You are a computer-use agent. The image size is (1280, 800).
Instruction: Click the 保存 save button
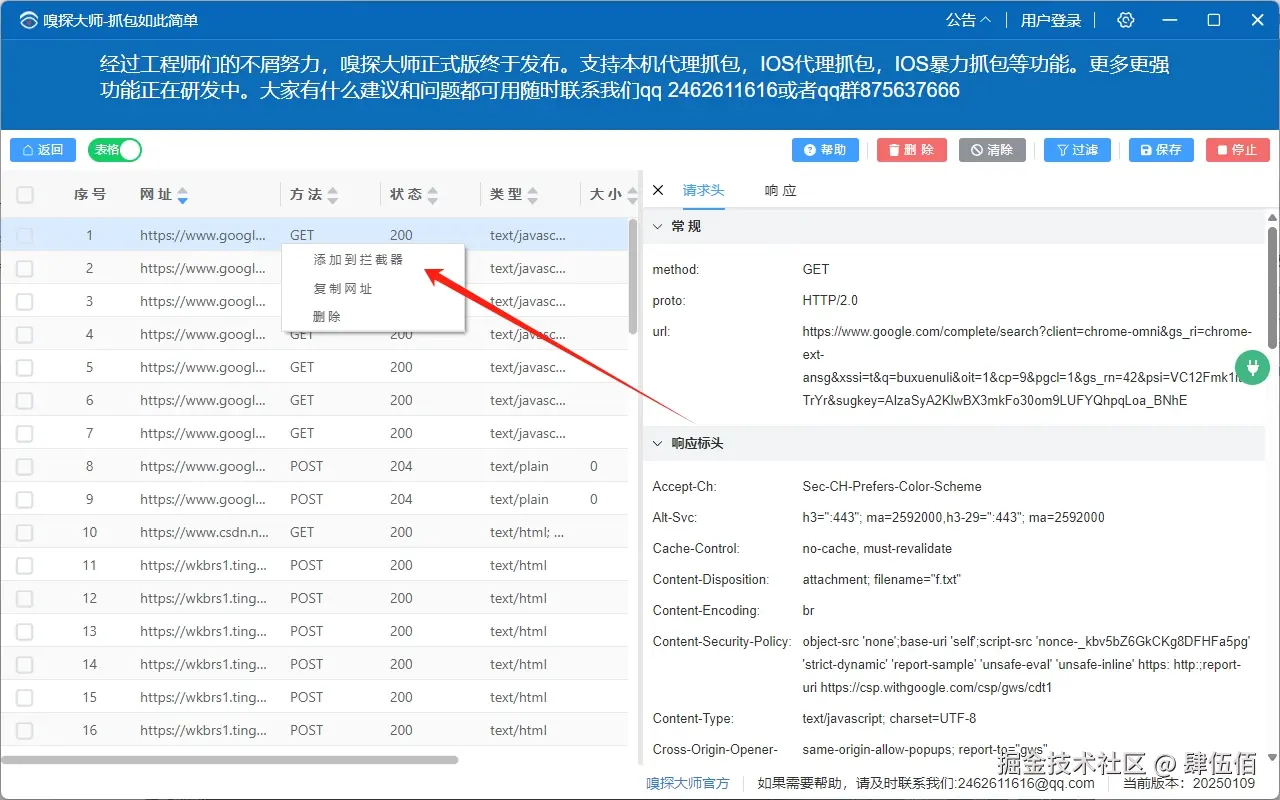[x=1161, y=150]
